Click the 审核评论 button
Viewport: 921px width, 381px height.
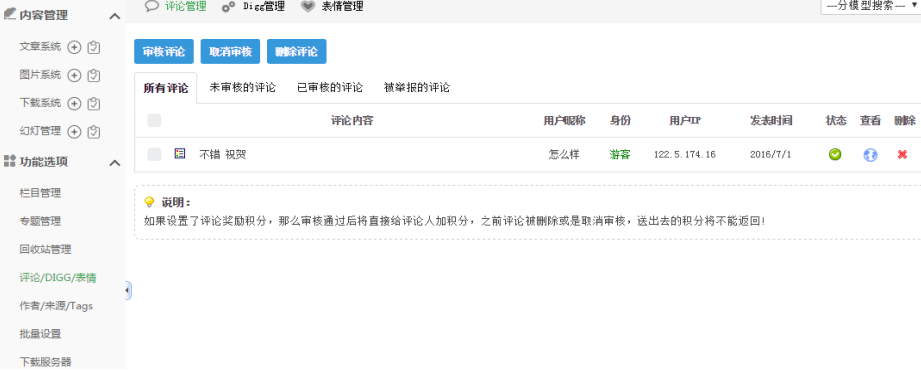pos(164,52)
